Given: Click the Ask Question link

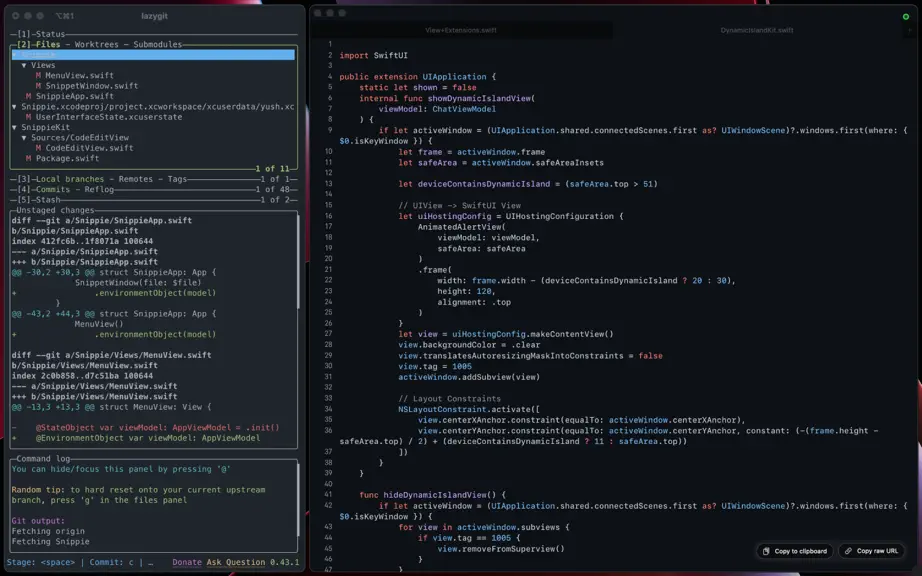Looking at the screenshot, I should 236,562.
